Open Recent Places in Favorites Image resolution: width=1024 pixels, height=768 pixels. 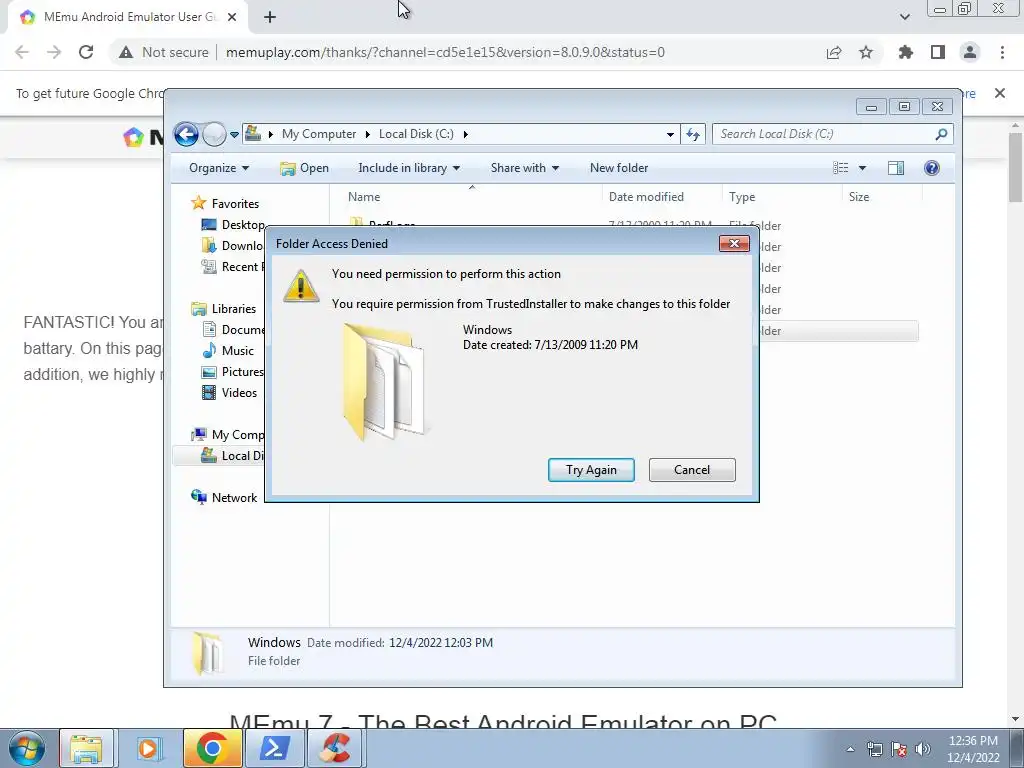click(x=232, y=266)
